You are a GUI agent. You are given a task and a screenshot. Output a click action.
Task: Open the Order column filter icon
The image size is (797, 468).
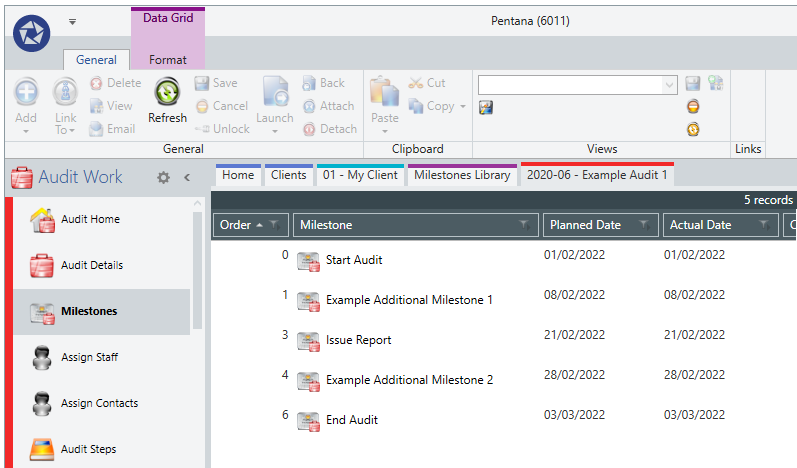click(274, 225)
